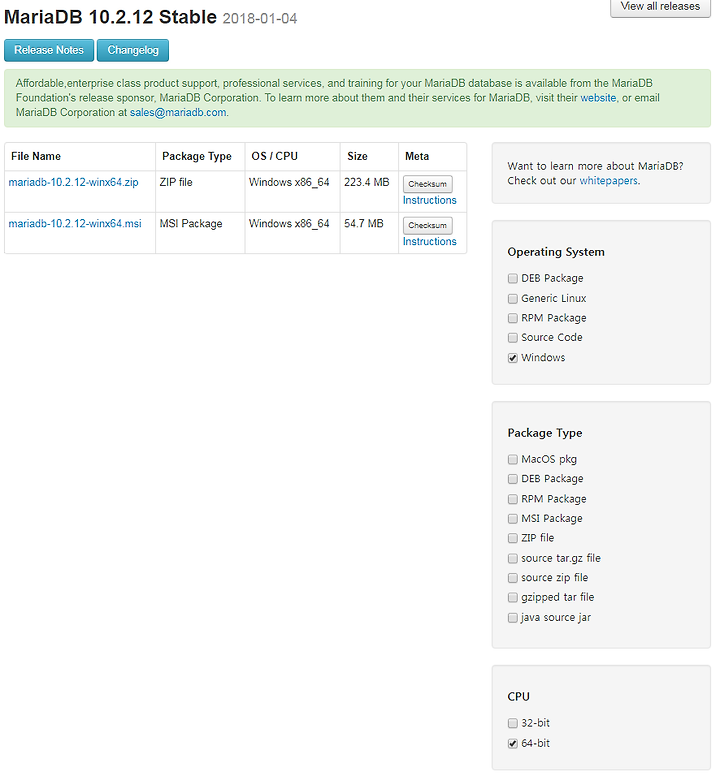Show Checksum for the MSI Package row
This screenshot has height=776, width=720.
(x=427, y=226)
